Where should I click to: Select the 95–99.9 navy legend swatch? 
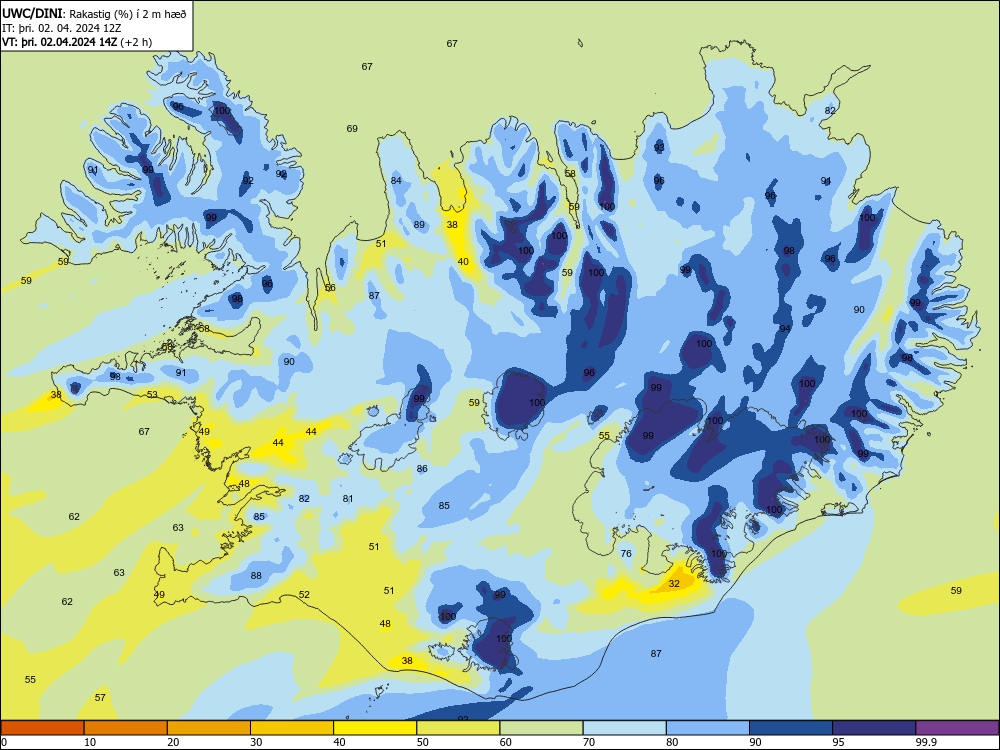[874, 728]
